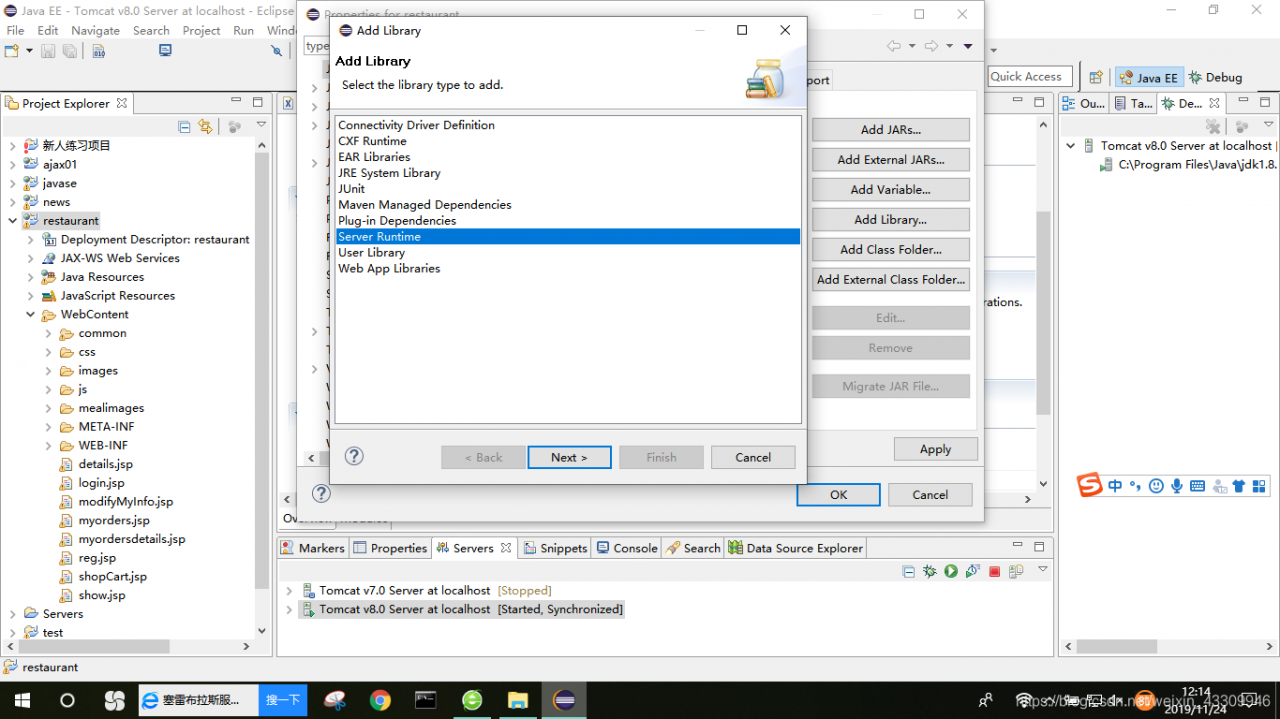Click the Save All toolbar icon
This screenshot has width=1280, height=719.
coord(70,51)
